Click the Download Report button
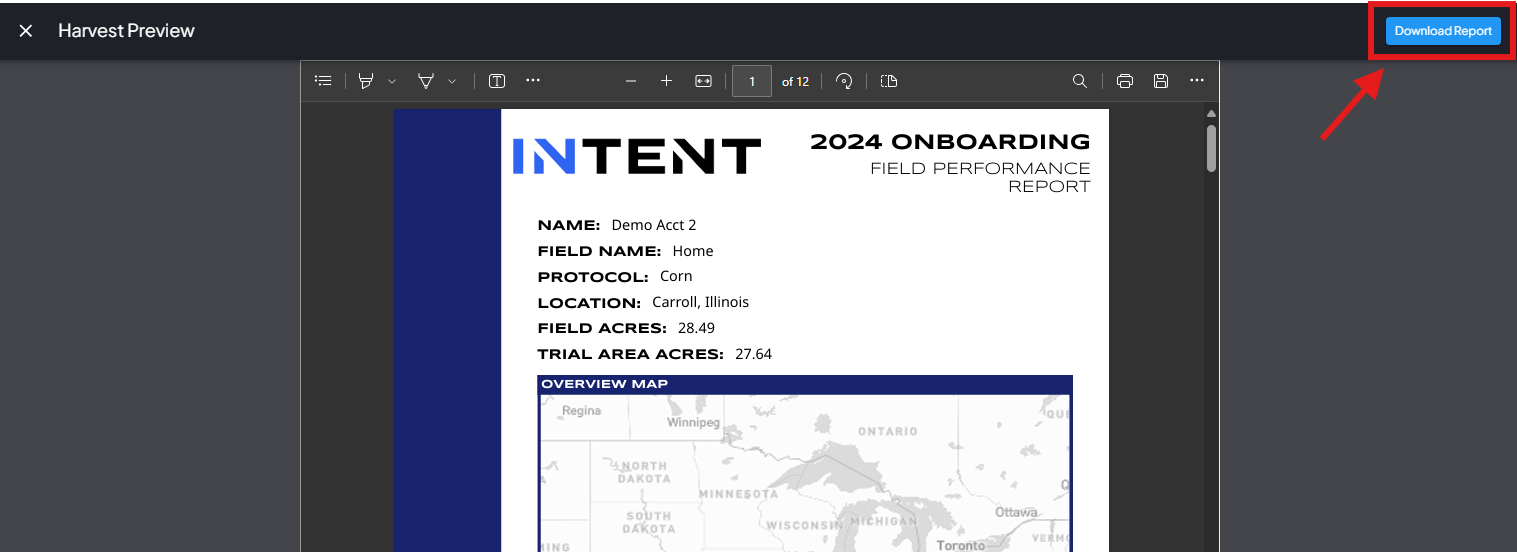 tap(1443, 31)
